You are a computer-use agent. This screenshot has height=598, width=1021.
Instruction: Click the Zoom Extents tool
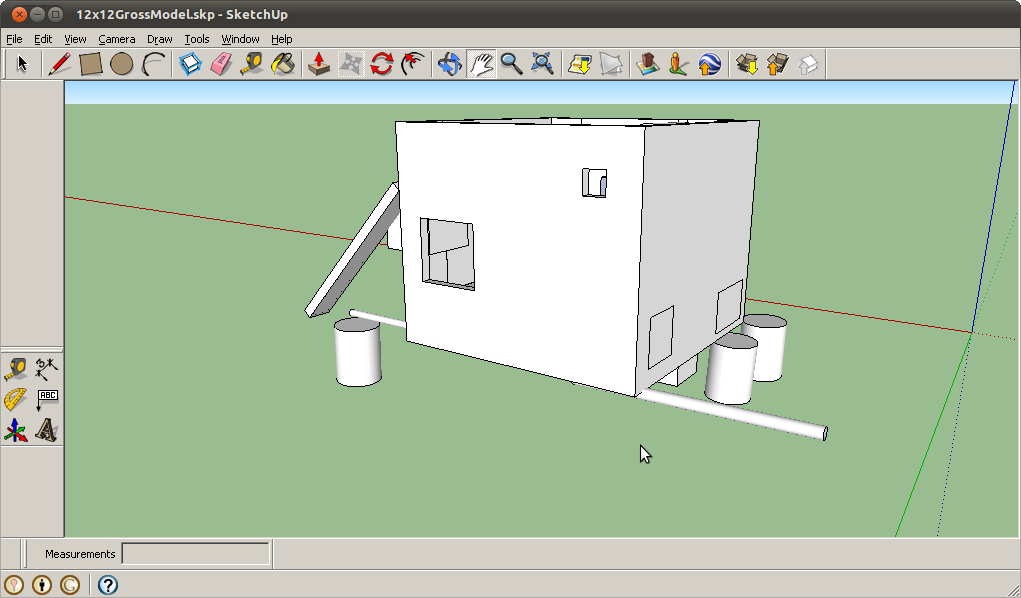542,65
